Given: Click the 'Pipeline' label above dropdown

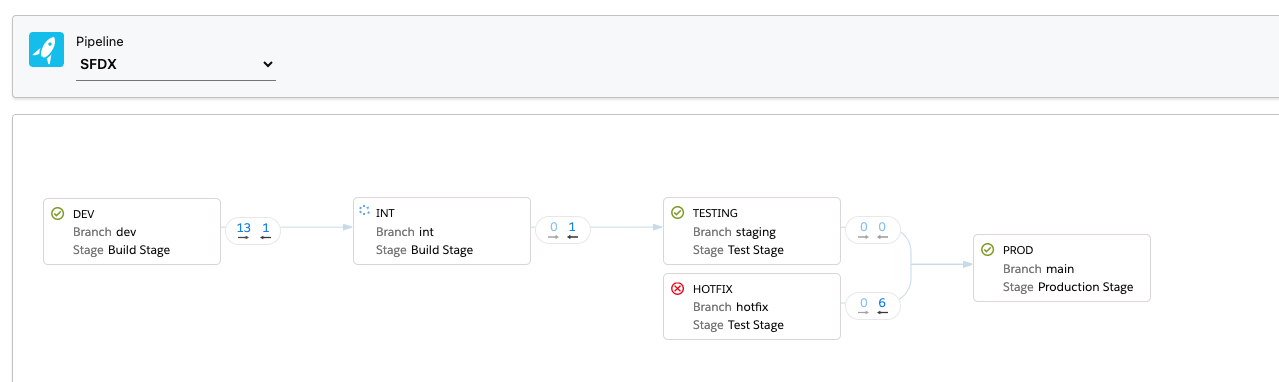Looking at the screenshot, I should click(x=100, y=42).
